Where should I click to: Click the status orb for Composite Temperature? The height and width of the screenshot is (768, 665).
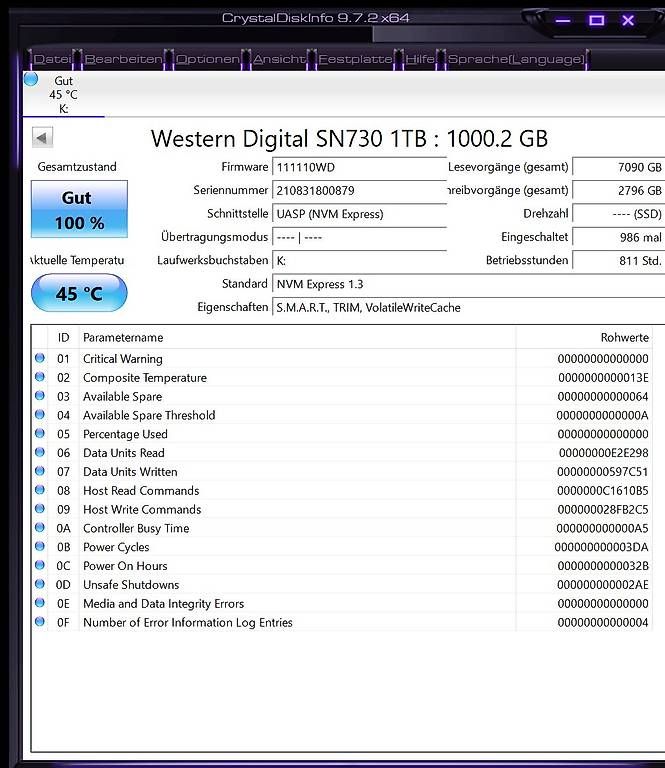pyautogui.click(x=40, y=377)
